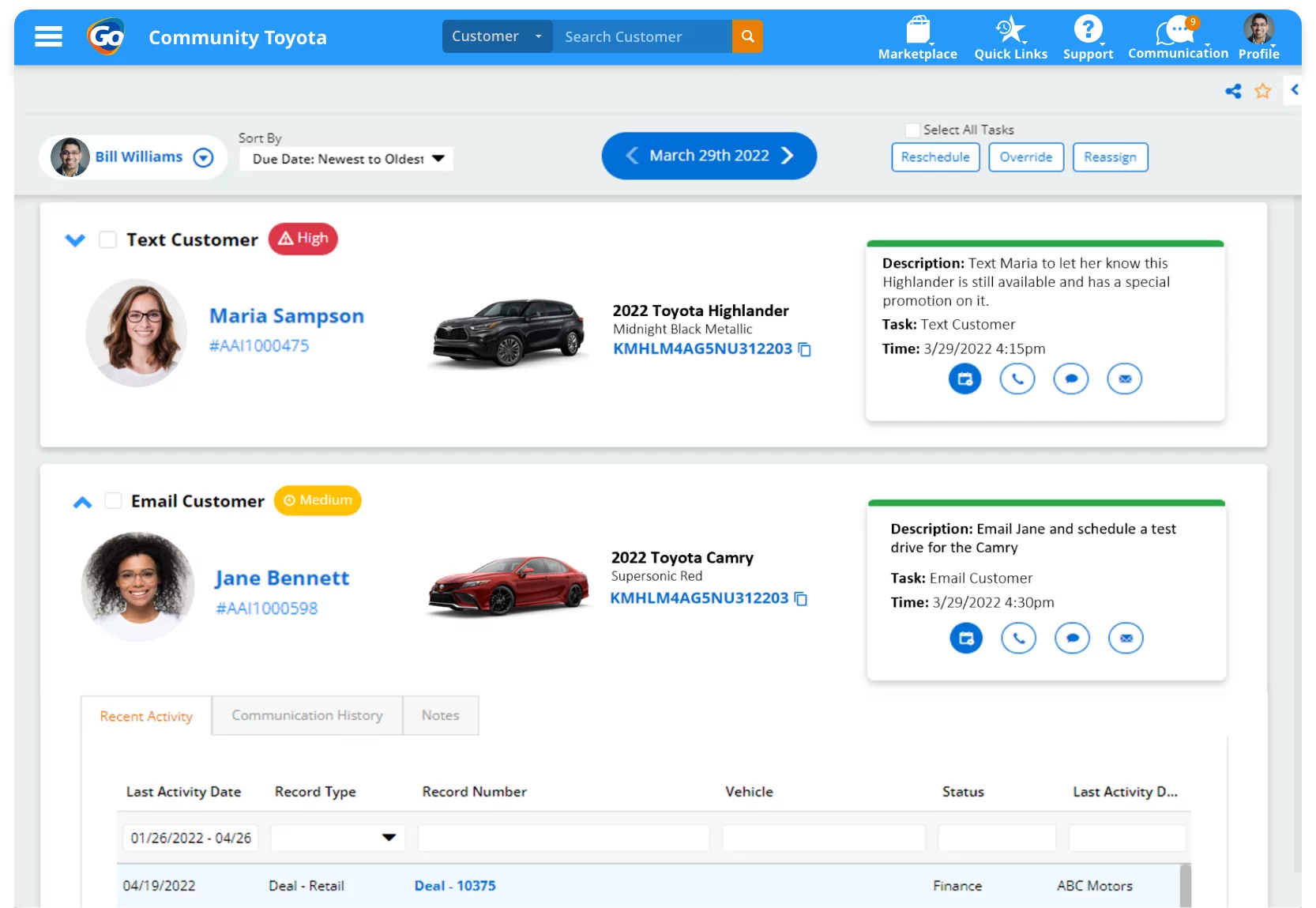1316x908 pixels.
Task: Sort by Status column header
Action: pyautogui.click(x=963, y=792)
